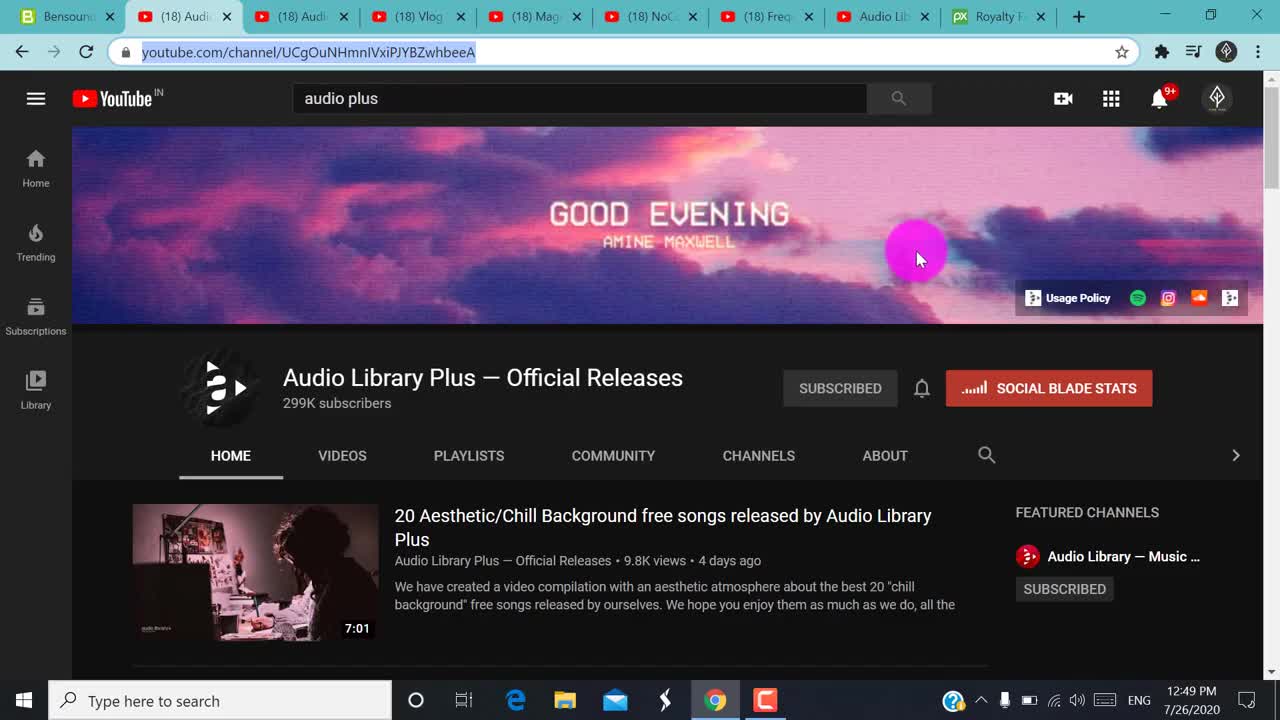1280x720 pixels.
Task: Click the Windows taskbar search box
Action: (220, 700)
